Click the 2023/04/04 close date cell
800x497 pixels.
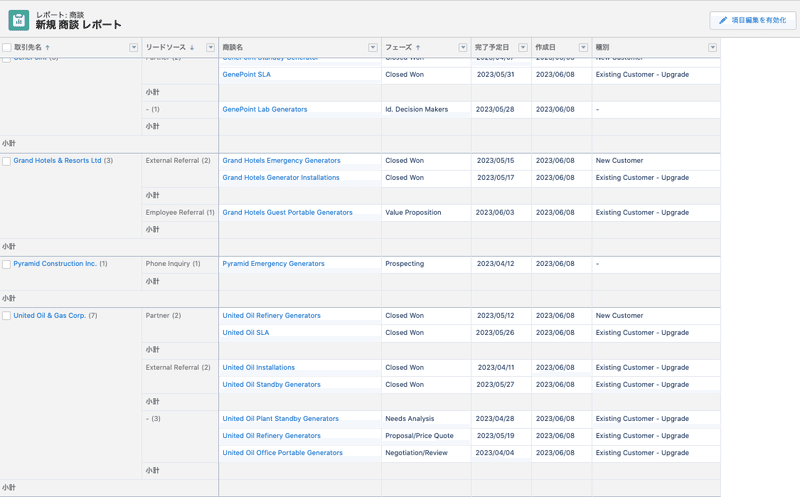(501, 453)
